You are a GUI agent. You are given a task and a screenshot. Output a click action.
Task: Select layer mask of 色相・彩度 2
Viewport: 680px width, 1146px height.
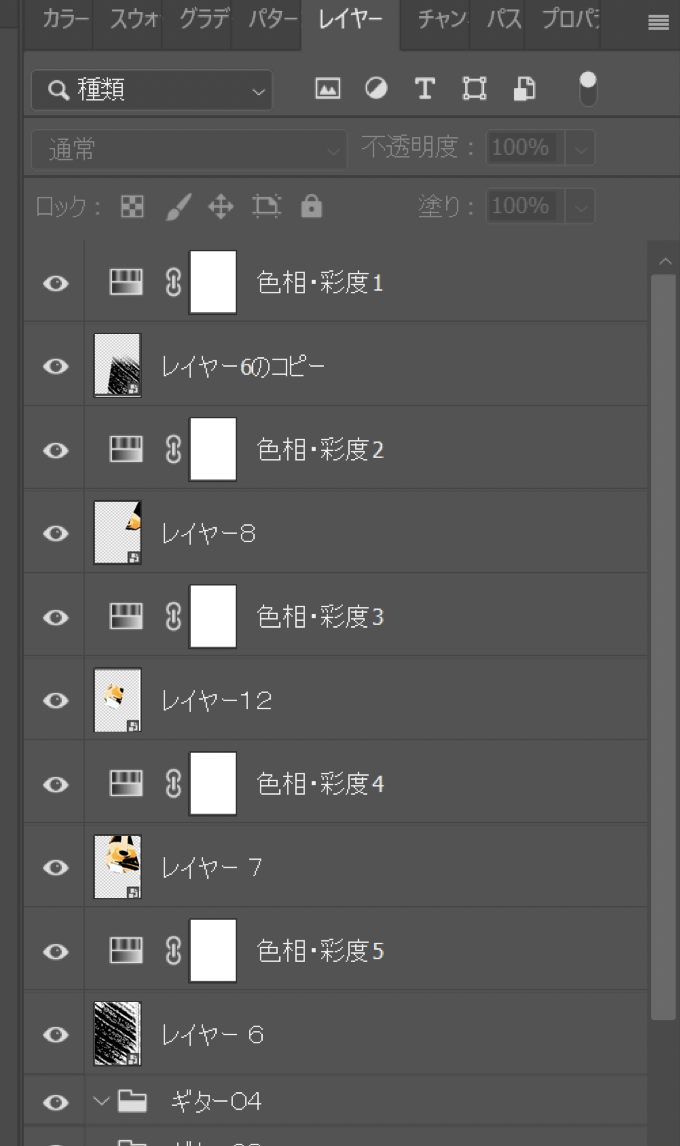point(213,449)
